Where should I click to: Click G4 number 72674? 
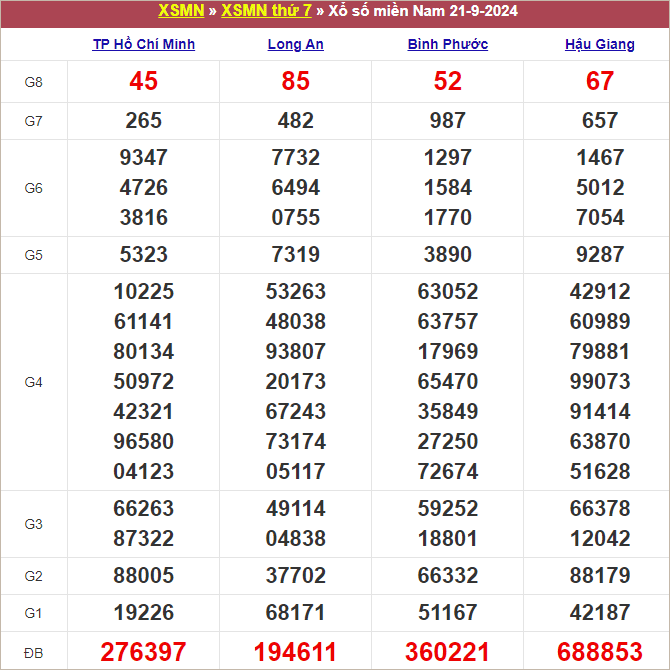click(x=448, y=471)
